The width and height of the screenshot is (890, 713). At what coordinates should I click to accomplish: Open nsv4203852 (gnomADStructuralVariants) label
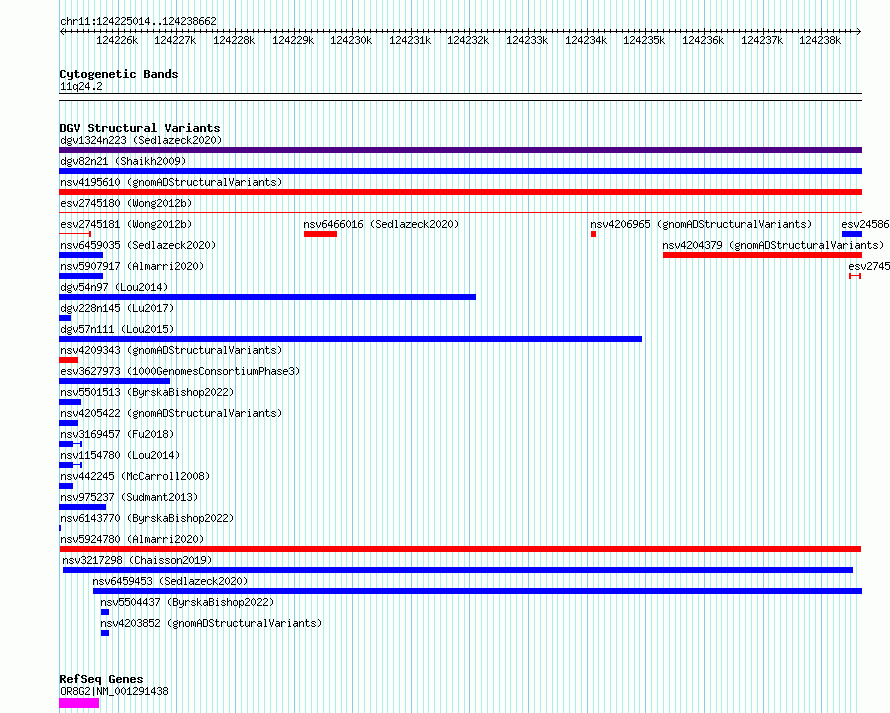(x=211, y=623)
